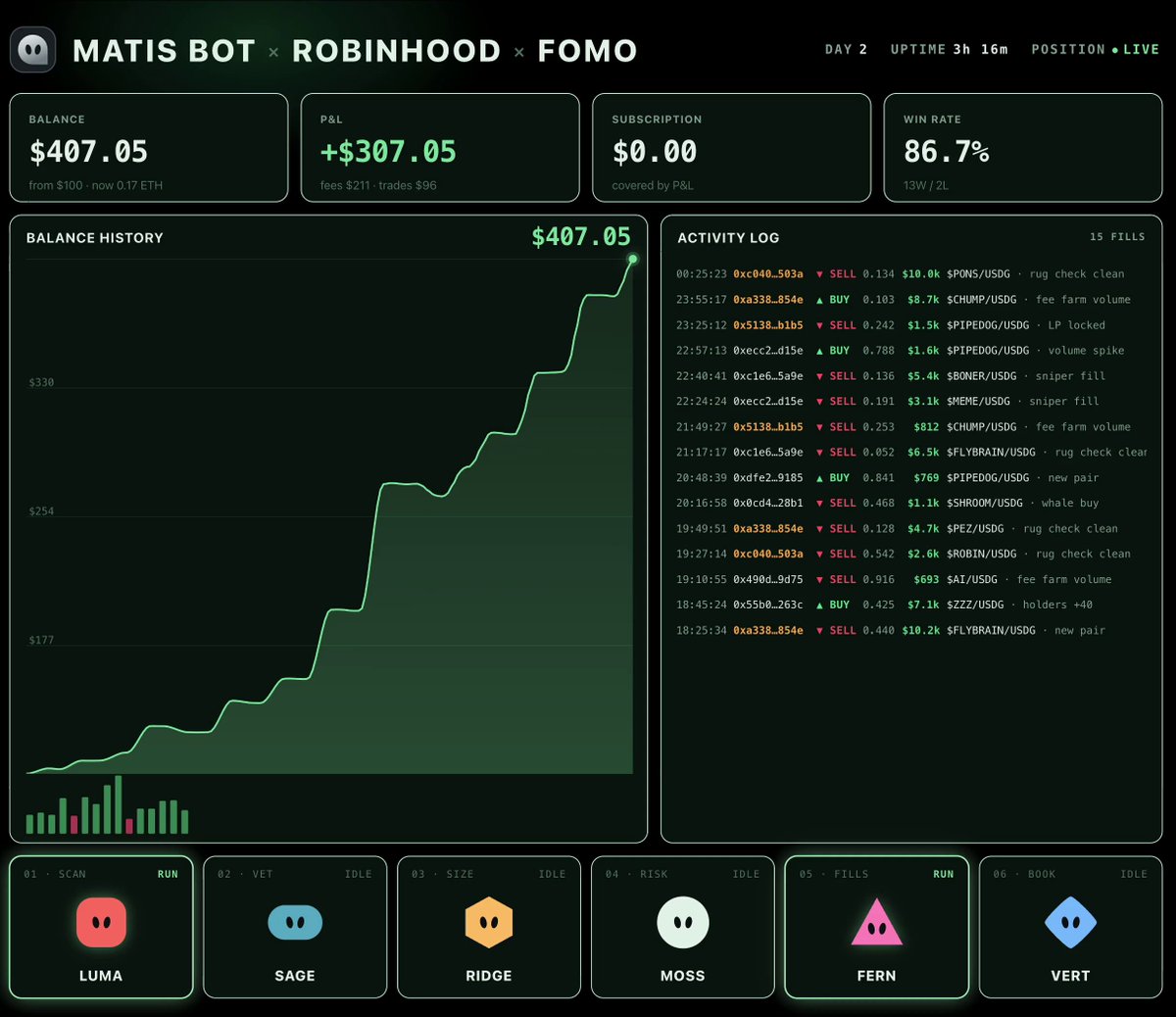Click the $407.05 value above the chart
The height and width of the screenshot is (1017, 1176).
point(581,237)
